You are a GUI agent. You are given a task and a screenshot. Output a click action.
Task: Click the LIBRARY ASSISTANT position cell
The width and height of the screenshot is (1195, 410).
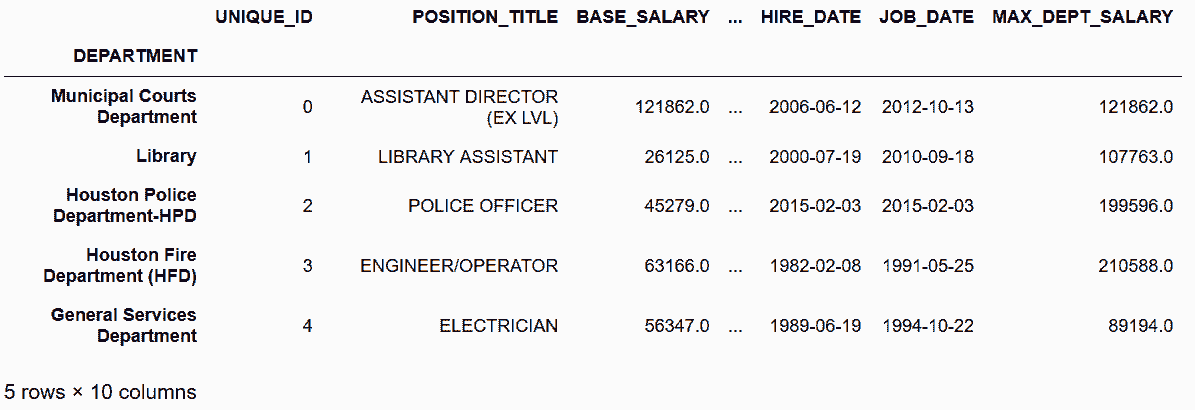pos(468,157)
